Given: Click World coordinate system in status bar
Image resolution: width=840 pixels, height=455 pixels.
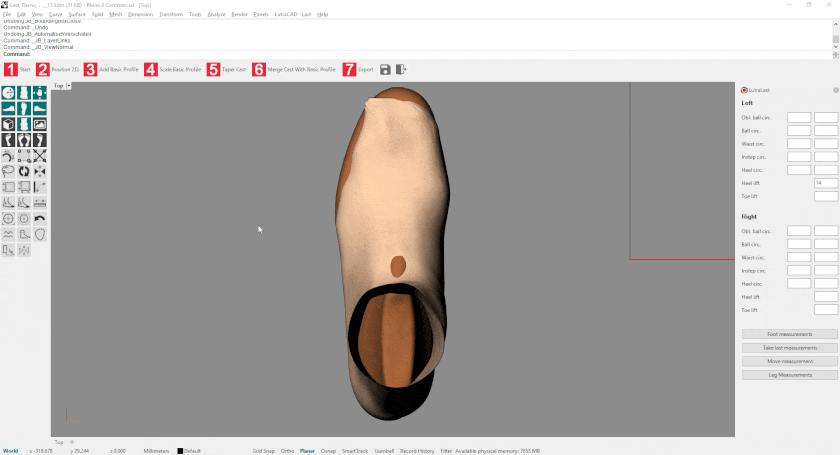Looking at the screenshot, I should (x=10, y=451).
